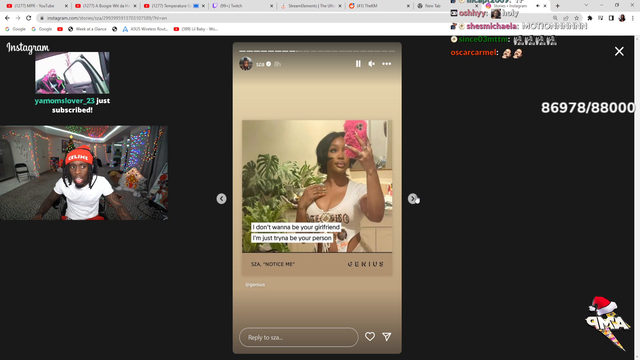640x360 pixels.
Task: Open the Lil Baby YouTube bookmark
Action: (x=196, y=29)
